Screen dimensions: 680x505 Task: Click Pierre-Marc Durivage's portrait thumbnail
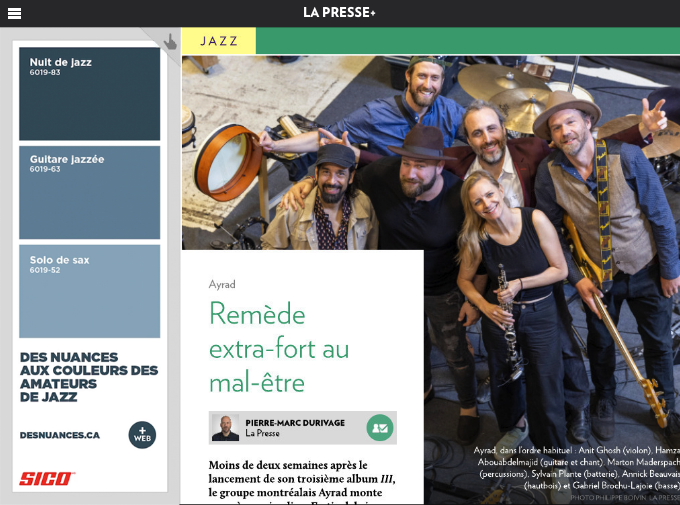[226, 428]
